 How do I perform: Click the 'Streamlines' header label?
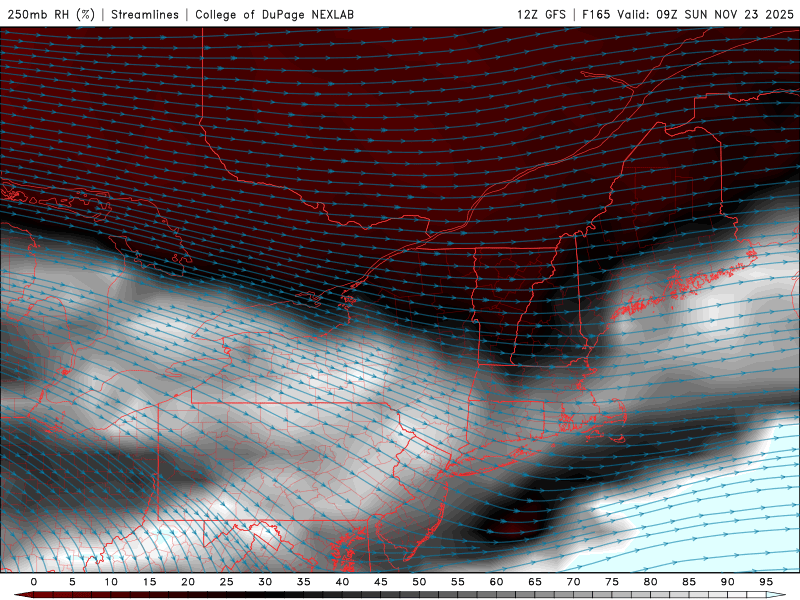[x=145, y=14]
